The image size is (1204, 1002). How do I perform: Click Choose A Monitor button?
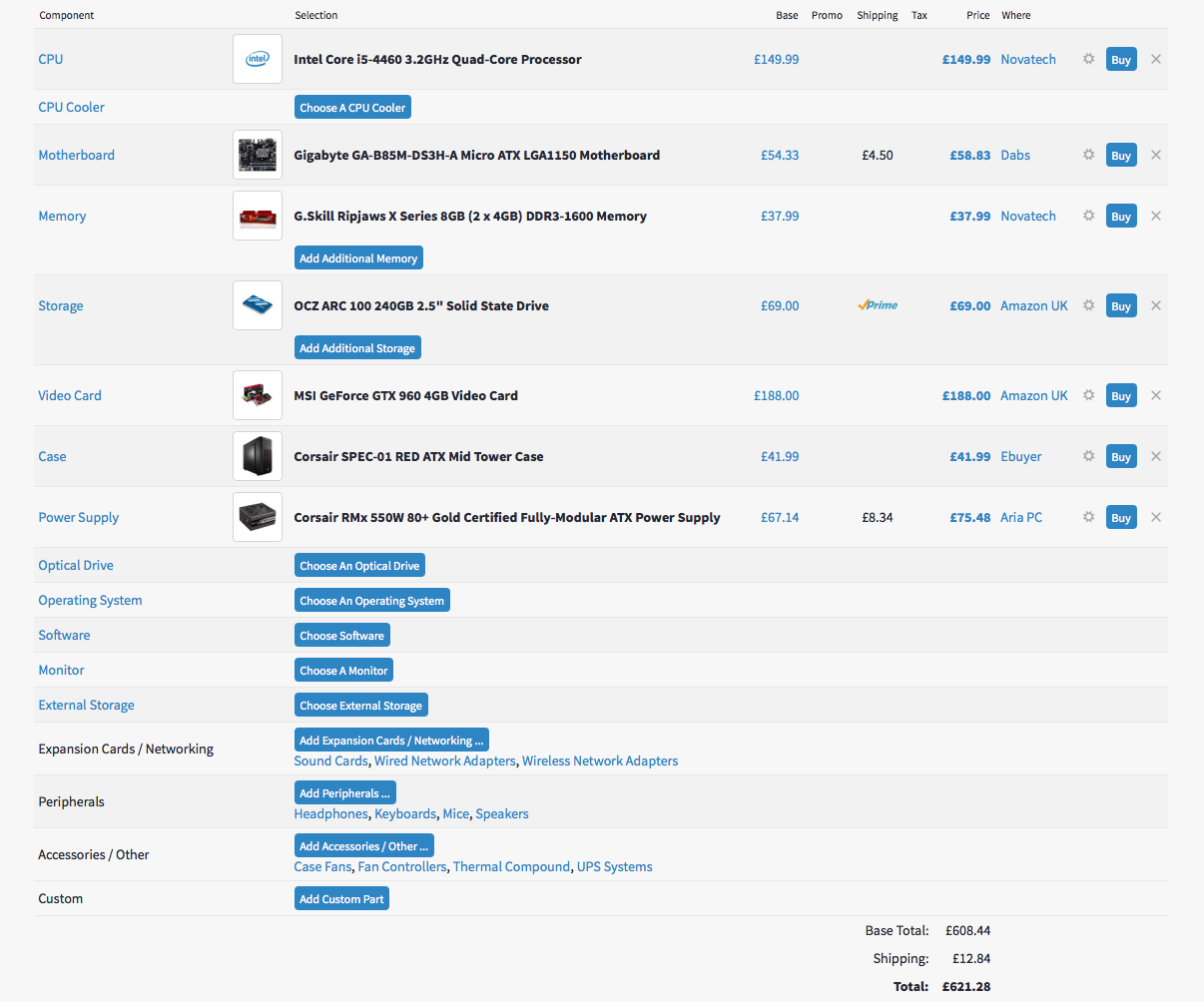[x=343, y=671]
